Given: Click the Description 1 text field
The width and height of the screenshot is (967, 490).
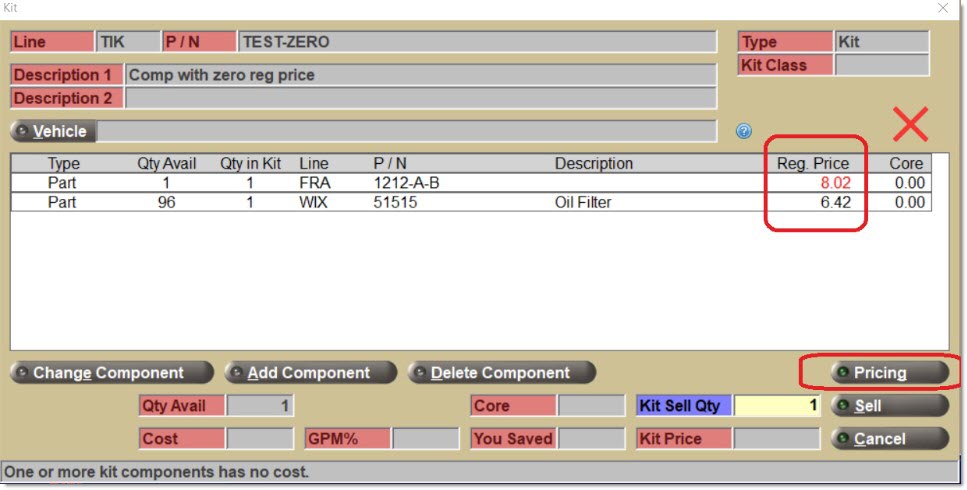Looking at the screenshot, I should tap(420, 75).
